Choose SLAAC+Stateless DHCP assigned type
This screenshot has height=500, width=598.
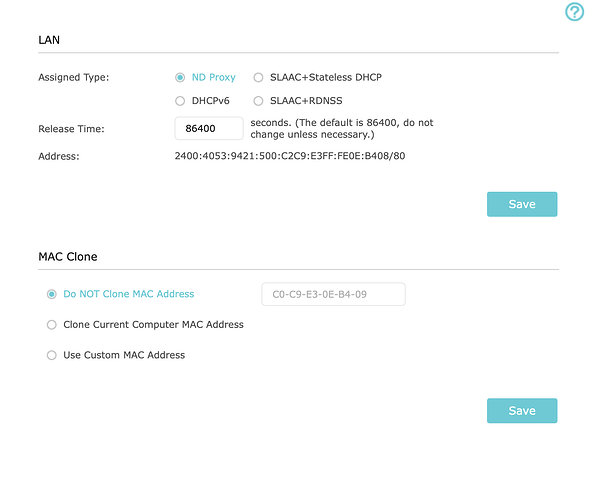(x=258, y=77)
